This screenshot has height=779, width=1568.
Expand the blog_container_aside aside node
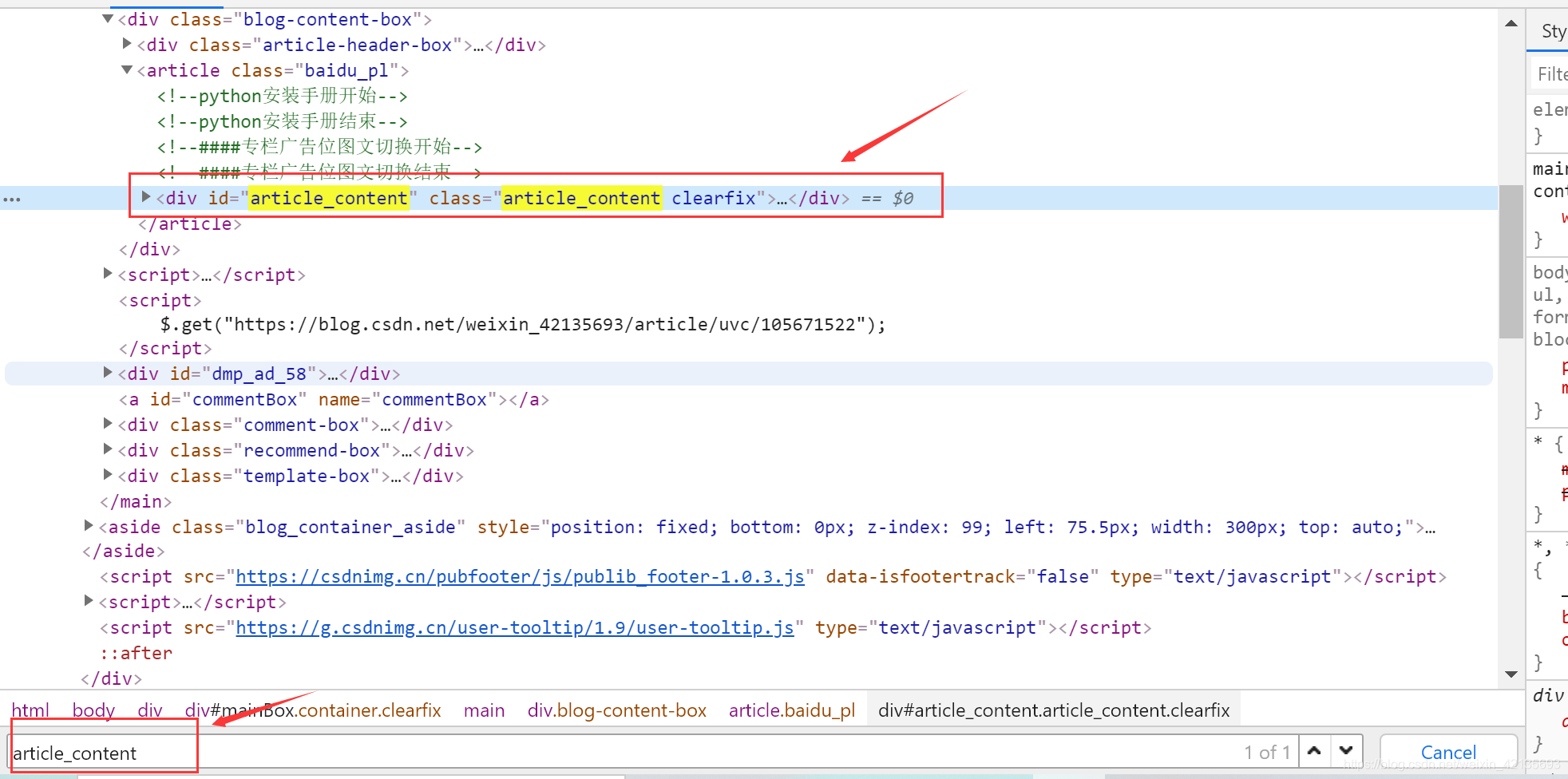(x=89, y=526)
